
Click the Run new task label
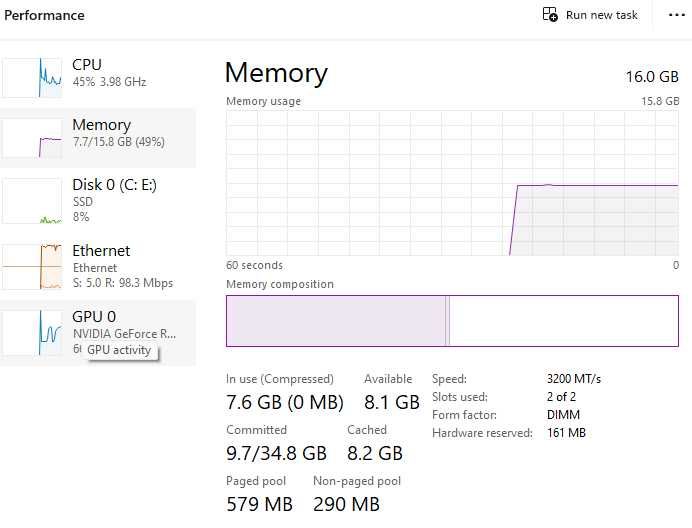click(601, 15)
